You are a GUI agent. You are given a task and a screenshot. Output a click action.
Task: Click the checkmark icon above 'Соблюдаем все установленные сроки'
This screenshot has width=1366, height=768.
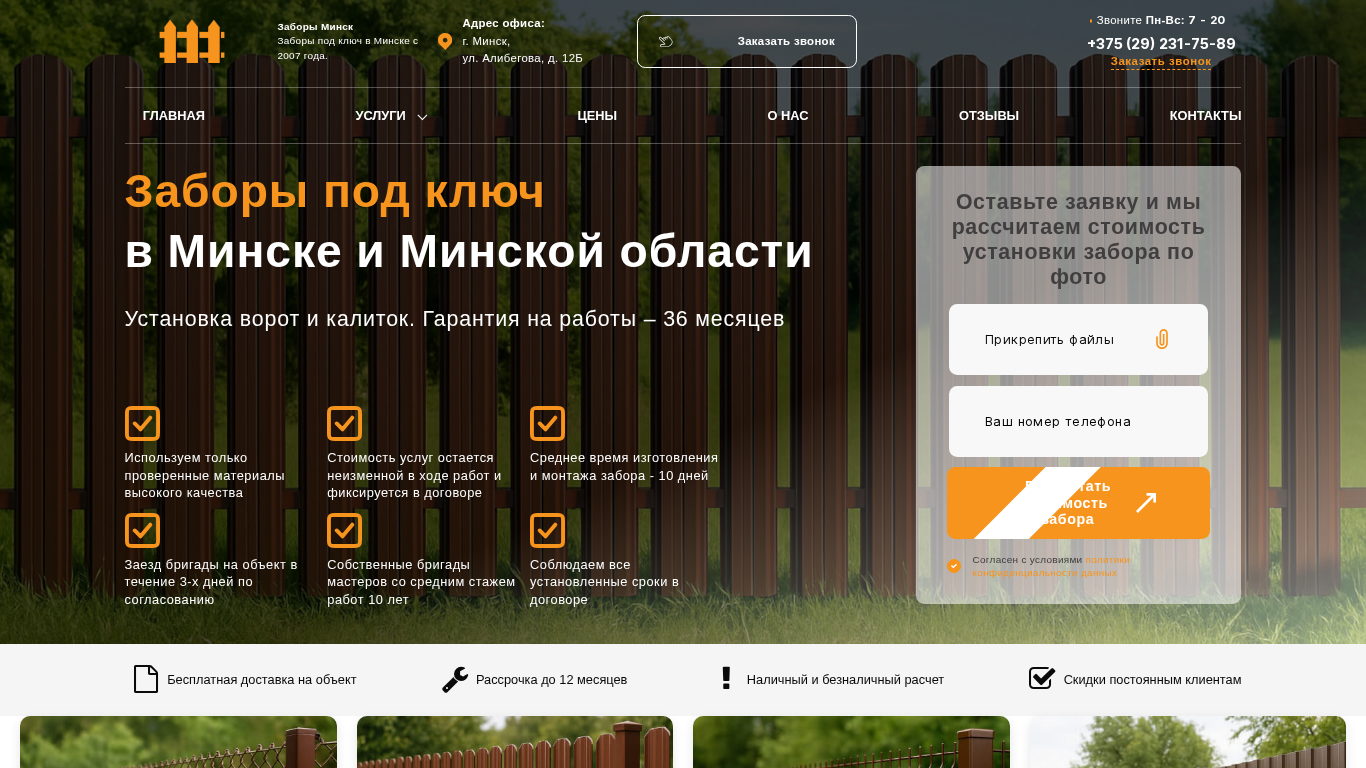(x=547, y=530)
